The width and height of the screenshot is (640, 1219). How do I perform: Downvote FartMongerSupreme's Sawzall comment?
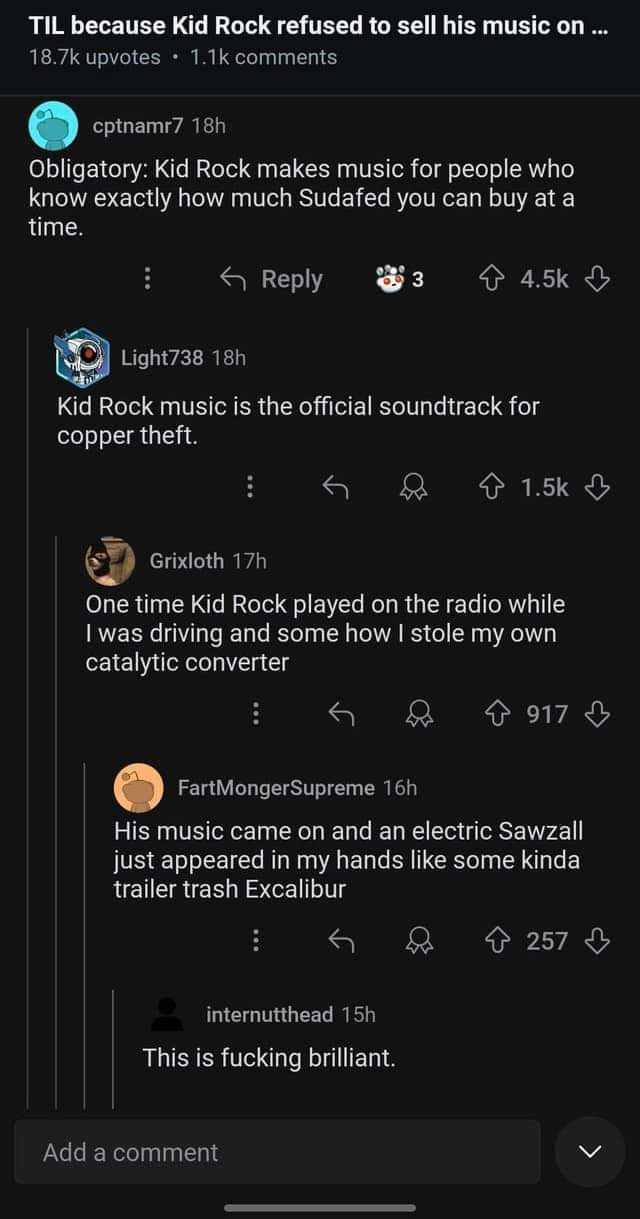point(597,941)
